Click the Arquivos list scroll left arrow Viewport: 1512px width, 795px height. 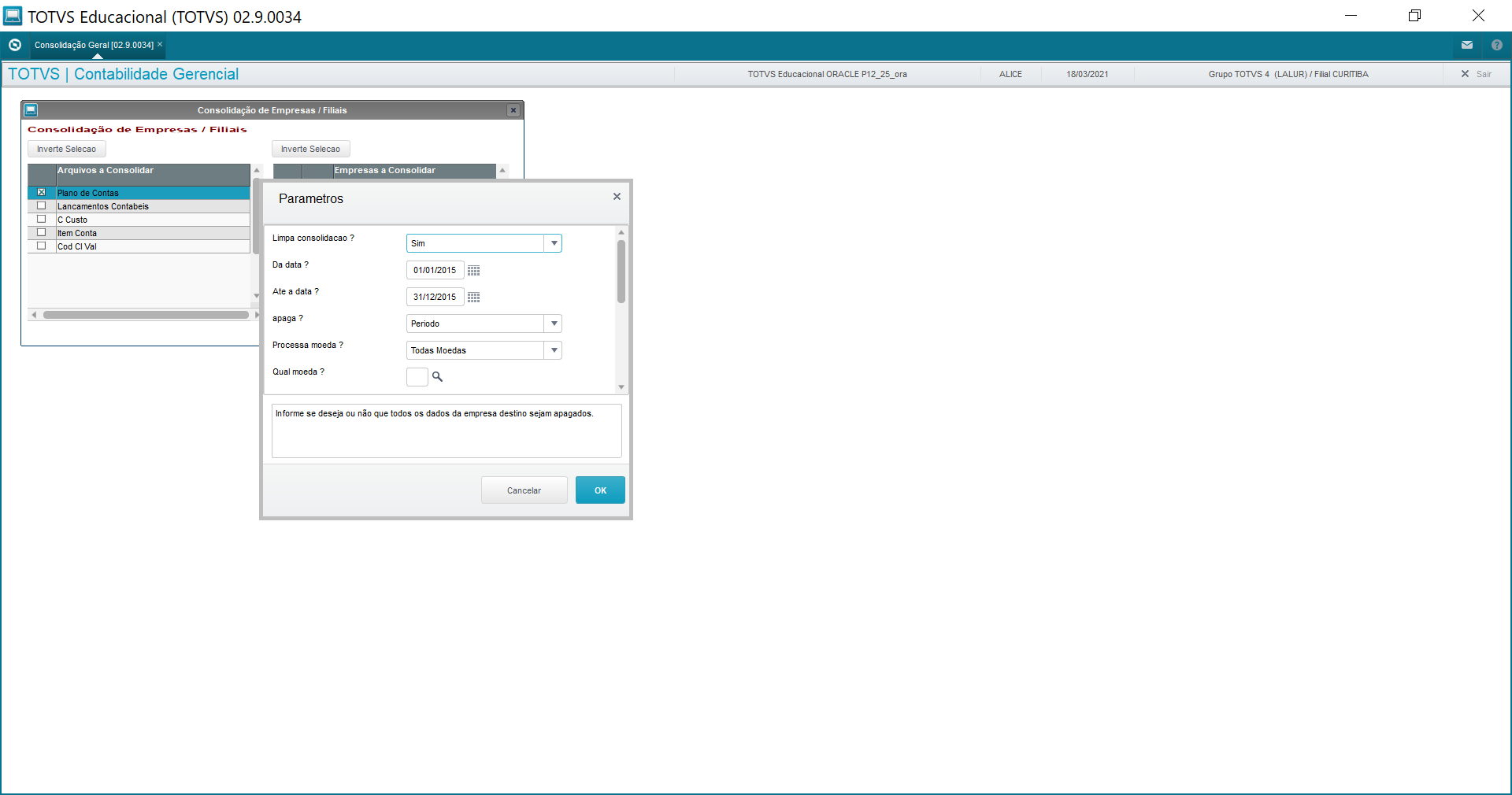coord(34,315)
